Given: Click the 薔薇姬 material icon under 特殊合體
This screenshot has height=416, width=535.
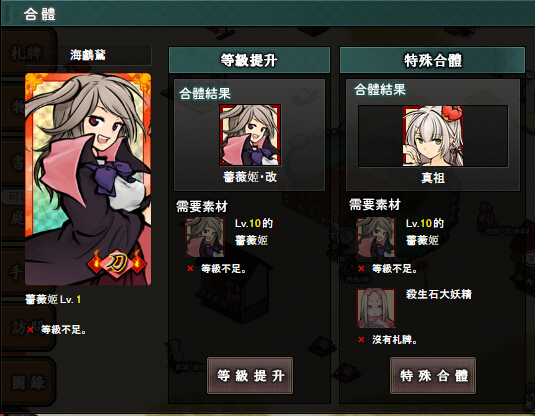Looking at the screenshot, I should tap(376, 237).
